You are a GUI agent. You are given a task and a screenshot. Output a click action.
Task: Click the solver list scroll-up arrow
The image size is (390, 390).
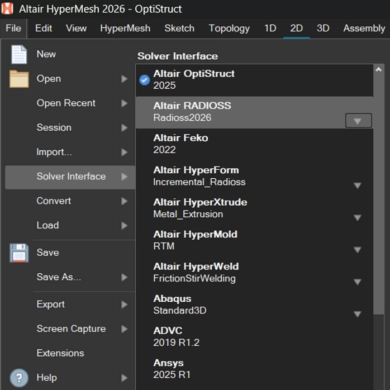click(378, 70)
